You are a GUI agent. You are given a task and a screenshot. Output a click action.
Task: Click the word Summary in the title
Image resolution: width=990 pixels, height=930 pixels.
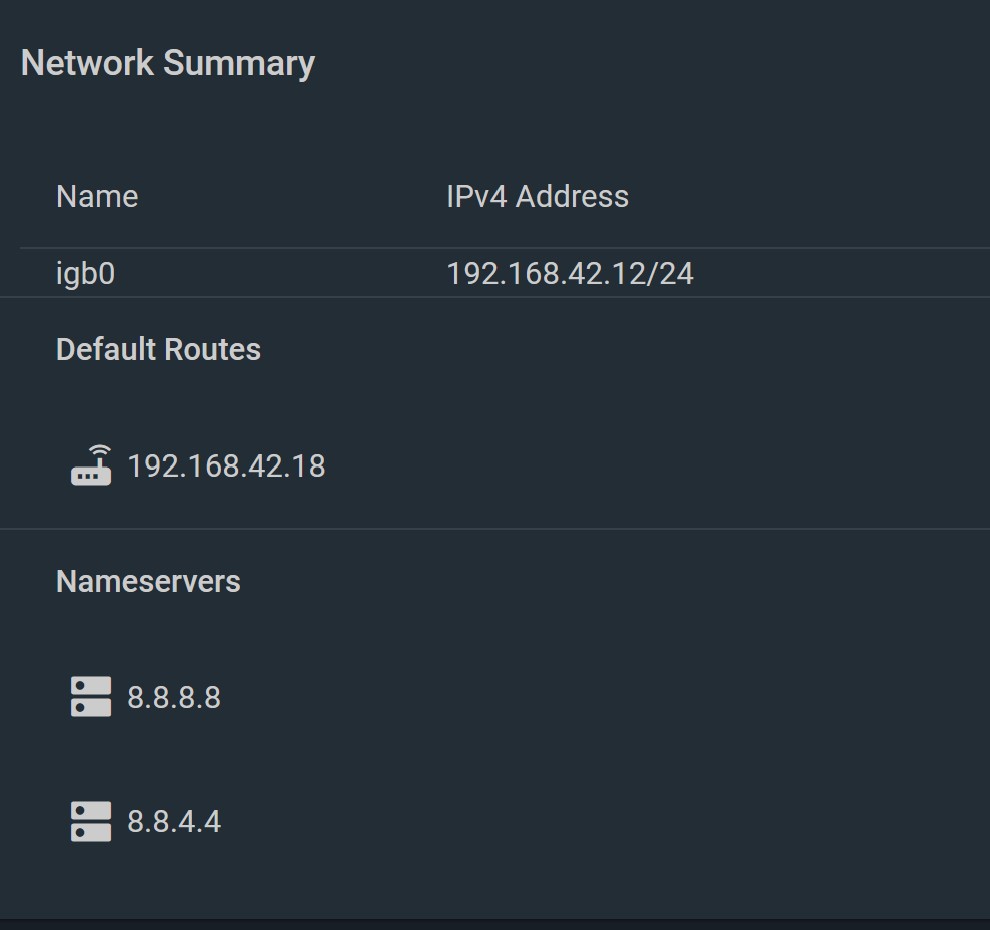coord(239,63)
